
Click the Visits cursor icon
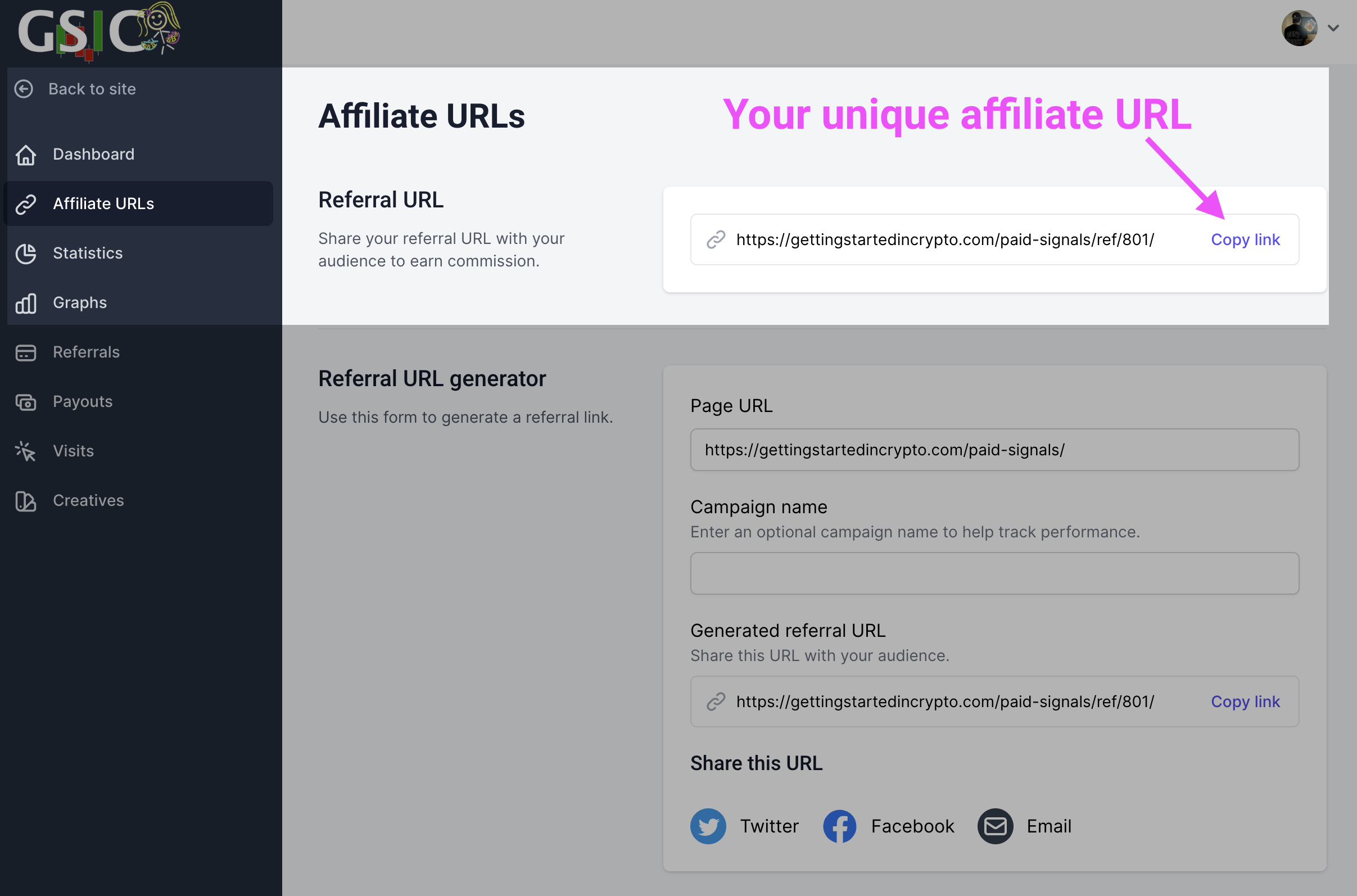(26, 451)
